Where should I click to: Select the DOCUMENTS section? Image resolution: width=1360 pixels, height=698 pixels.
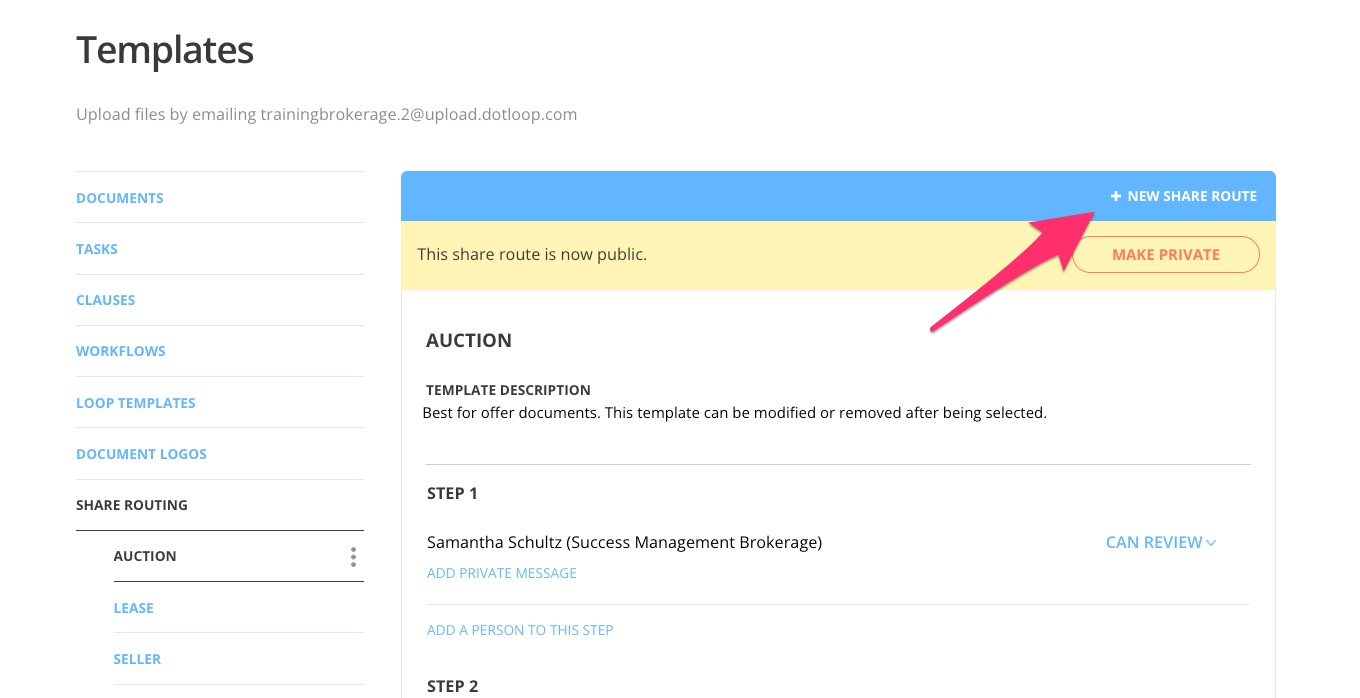[119, 197]
